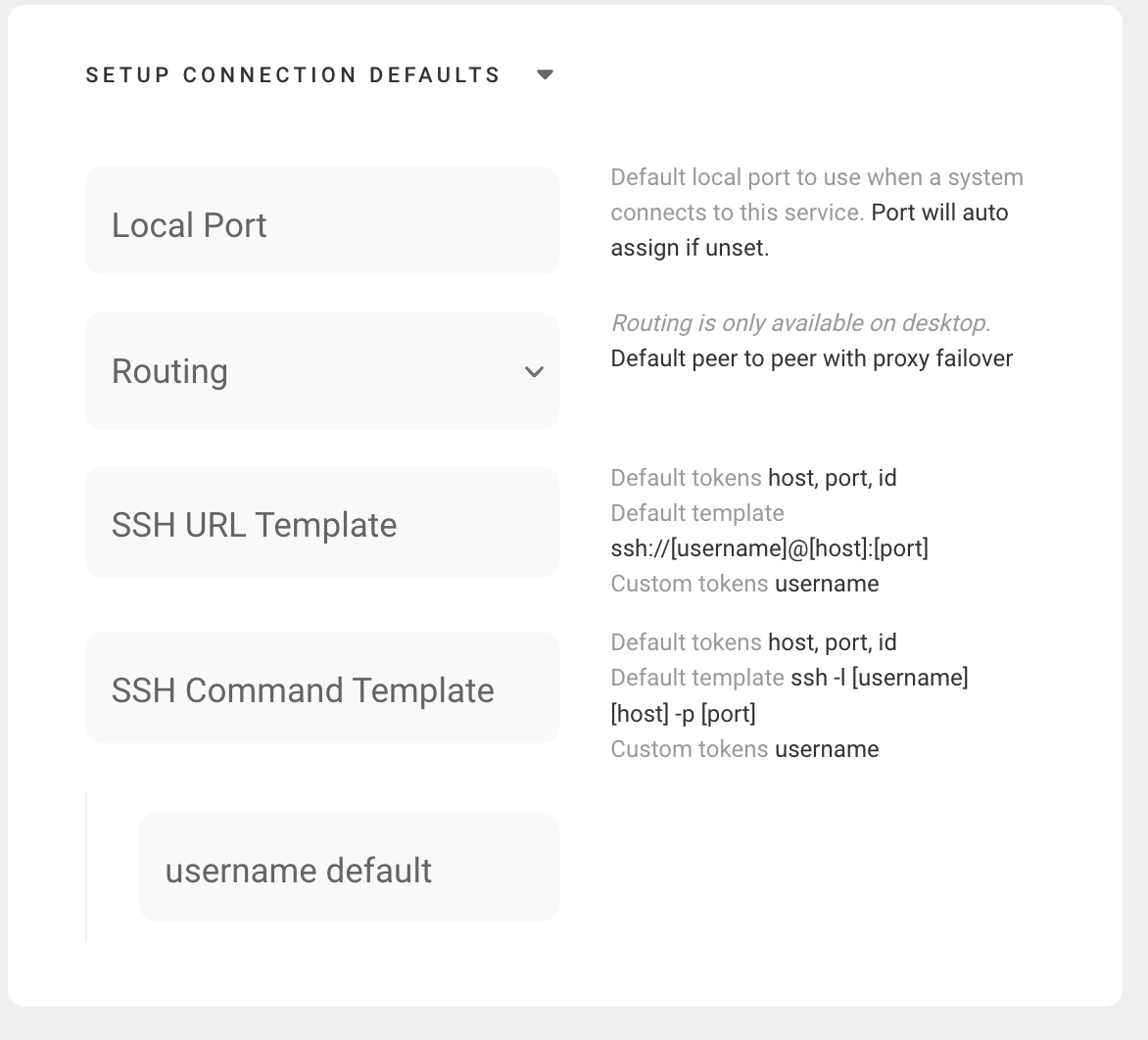Click 'Default peer to peer with proxy failover'
The image size is (1148, 1040).
[x=812, y=358]
